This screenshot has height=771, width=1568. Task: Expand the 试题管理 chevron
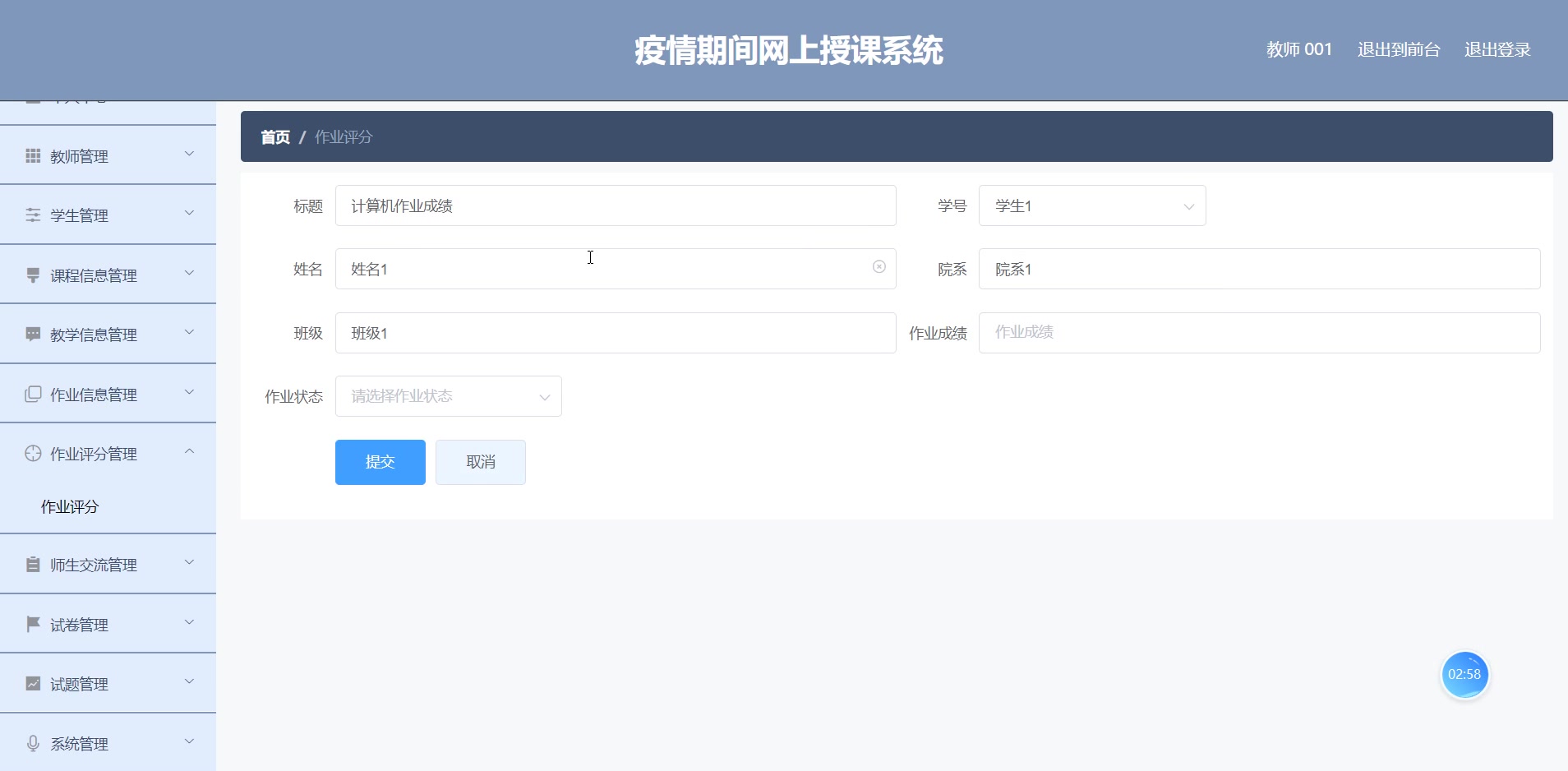(189, 681)
